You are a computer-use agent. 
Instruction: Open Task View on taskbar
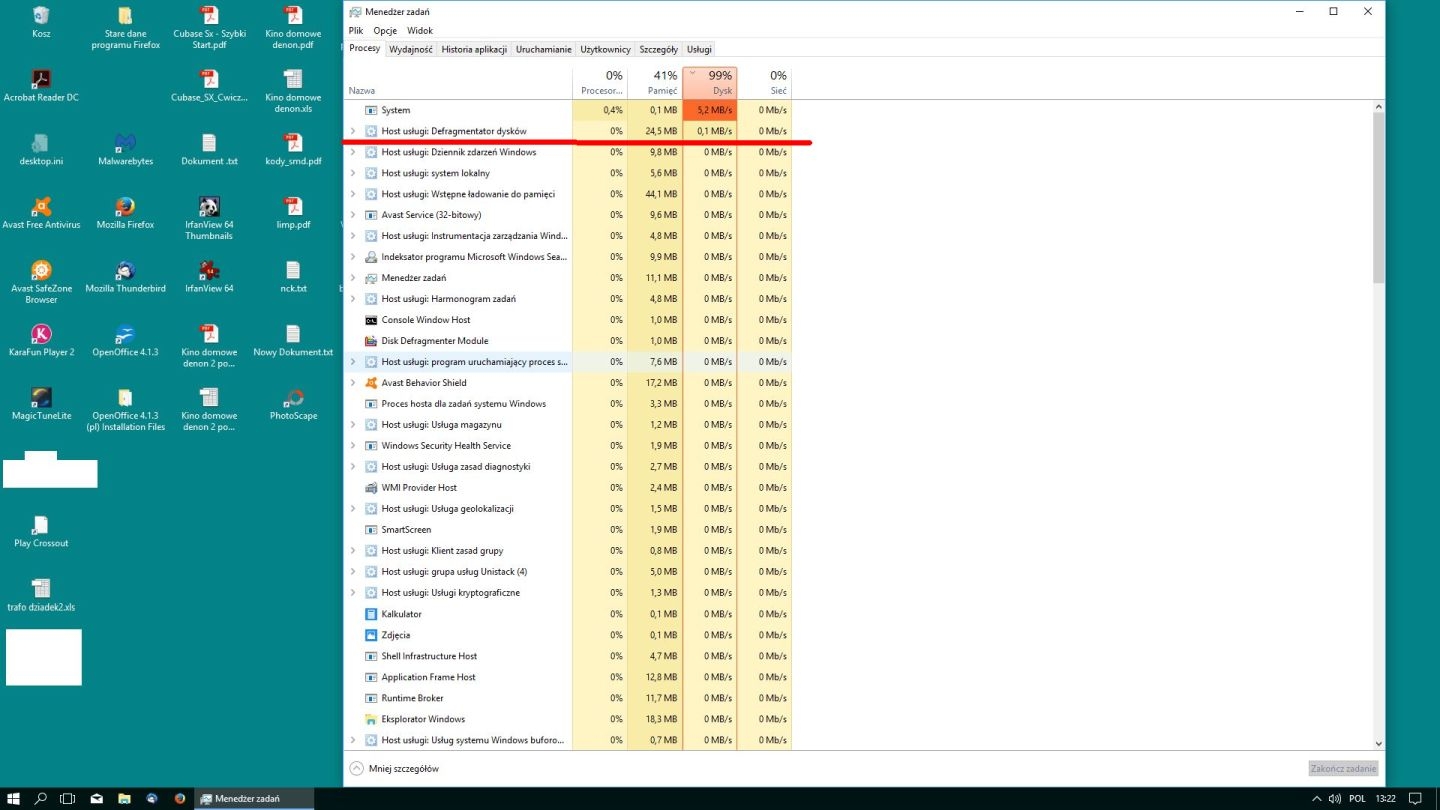coord(68,798)
